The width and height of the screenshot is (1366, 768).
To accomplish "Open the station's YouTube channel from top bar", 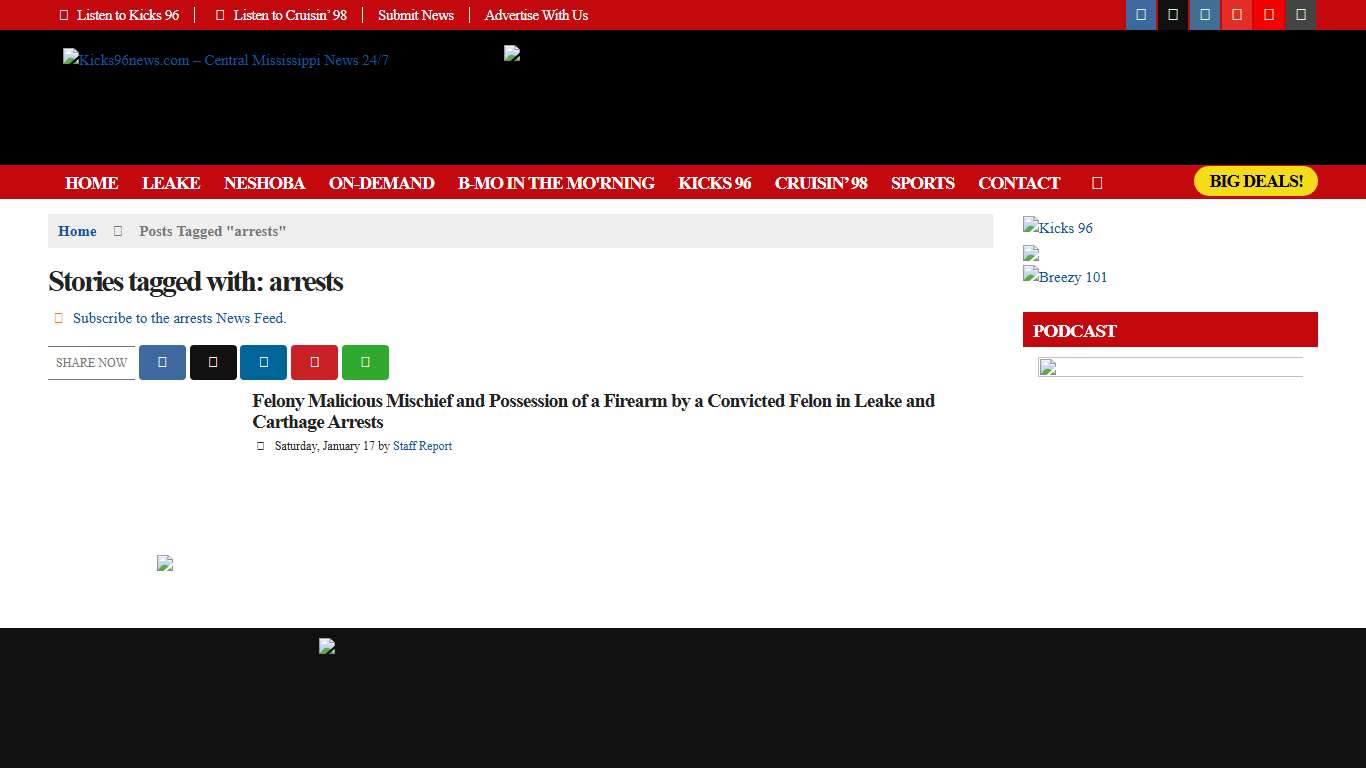I will pos(1269,14).
